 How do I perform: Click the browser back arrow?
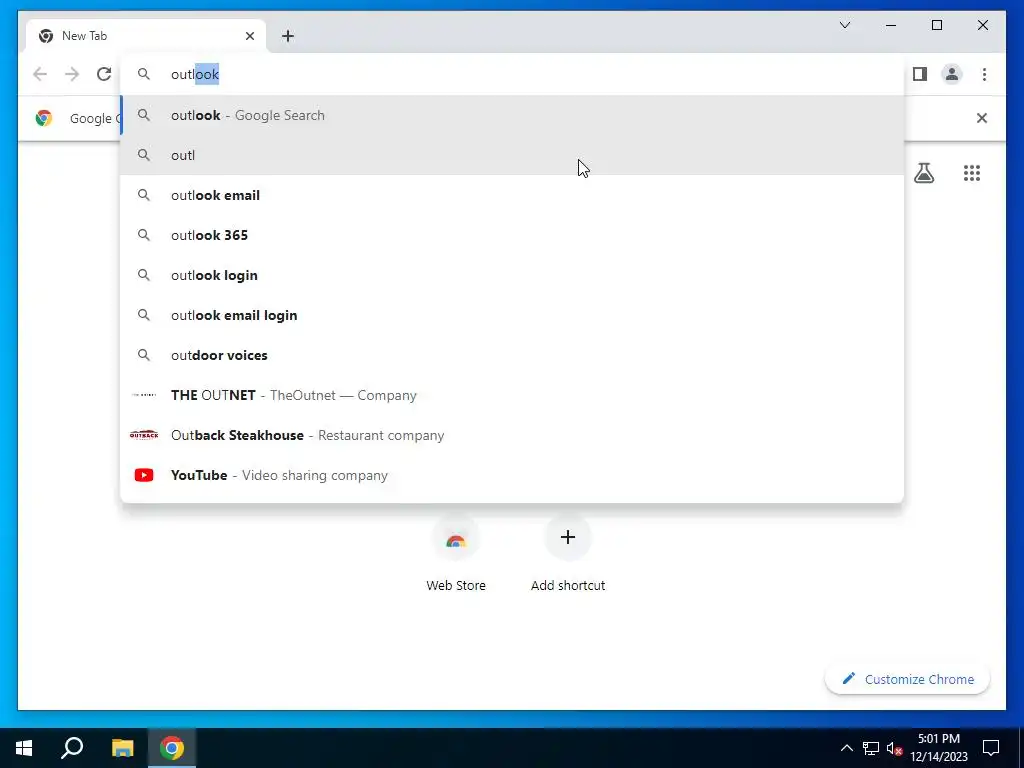[40, 74]
